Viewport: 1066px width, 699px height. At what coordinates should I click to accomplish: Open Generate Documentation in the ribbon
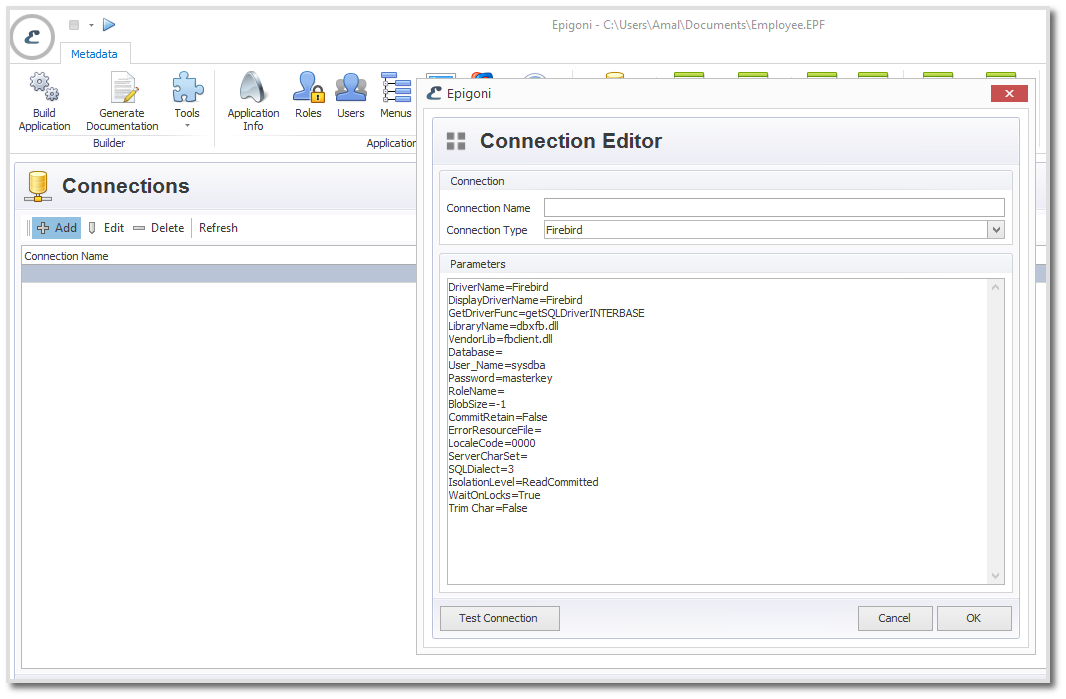[x=122, y=102]
